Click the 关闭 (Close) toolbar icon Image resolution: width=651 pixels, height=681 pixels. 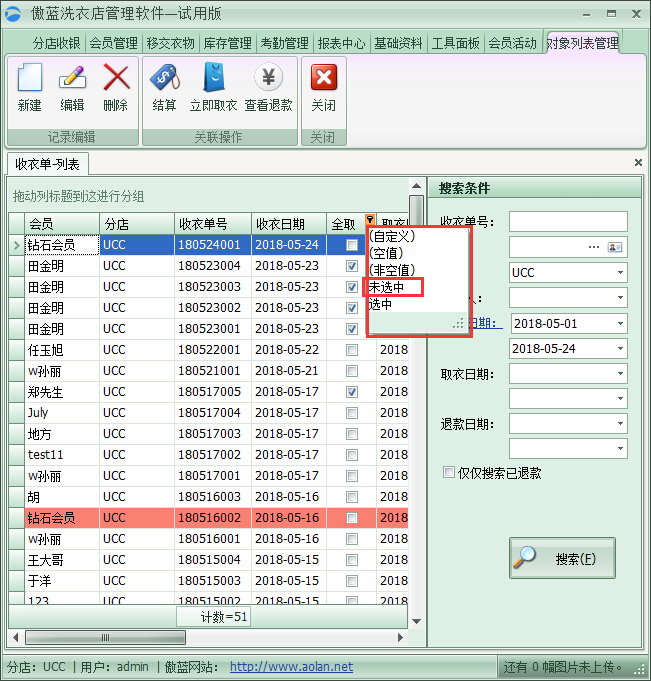[x=323, y=79]
